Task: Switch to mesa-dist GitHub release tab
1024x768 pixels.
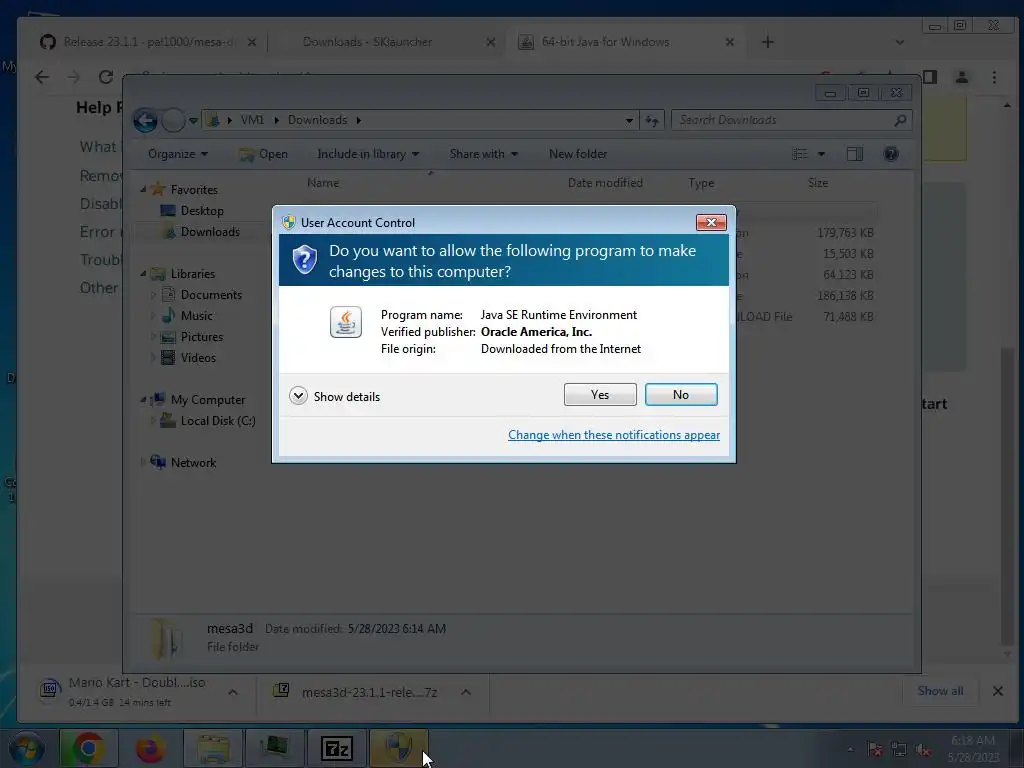Action: 147,42
